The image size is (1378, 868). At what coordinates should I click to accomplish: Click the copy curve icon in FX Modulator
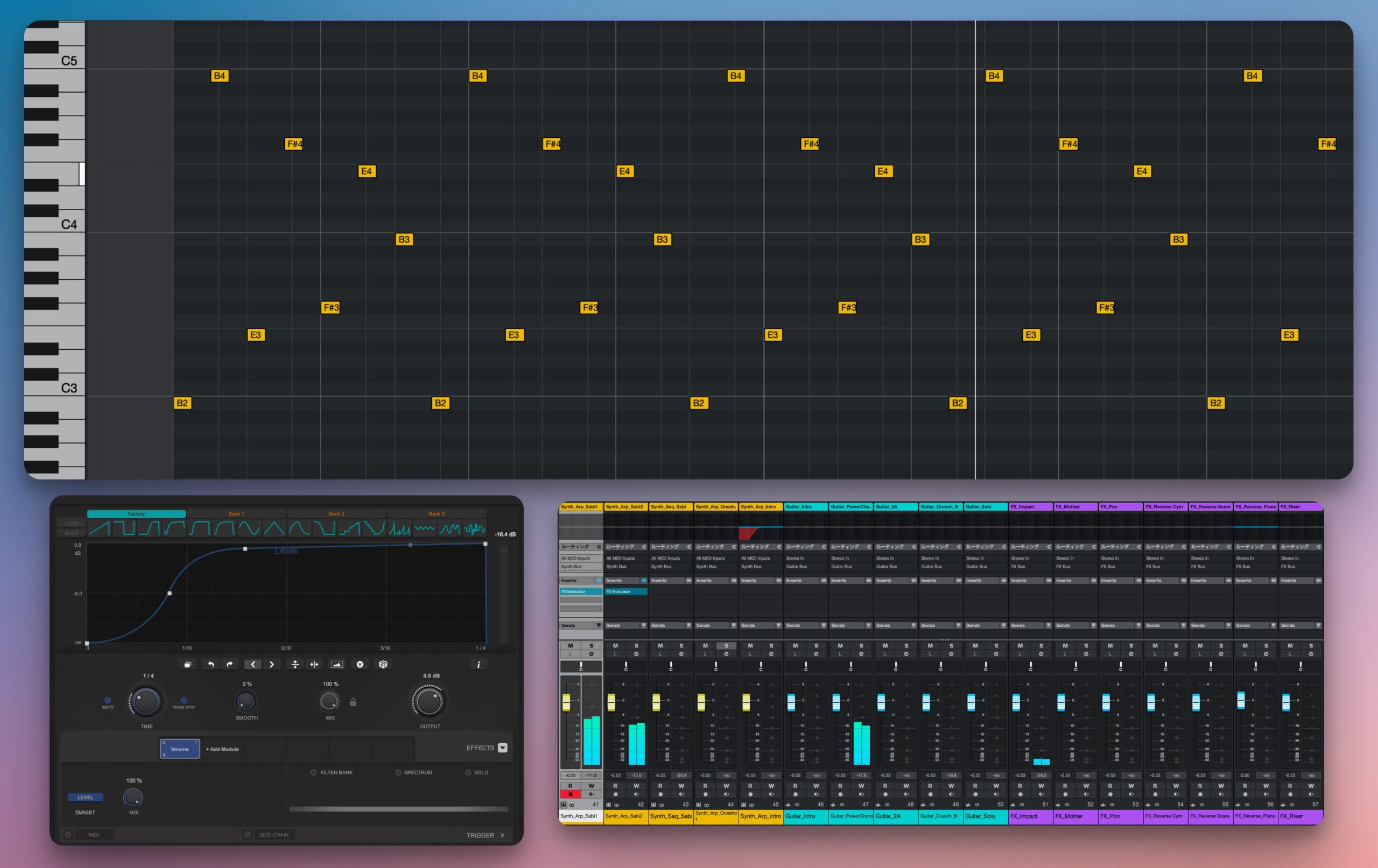(x=188, y=664)
